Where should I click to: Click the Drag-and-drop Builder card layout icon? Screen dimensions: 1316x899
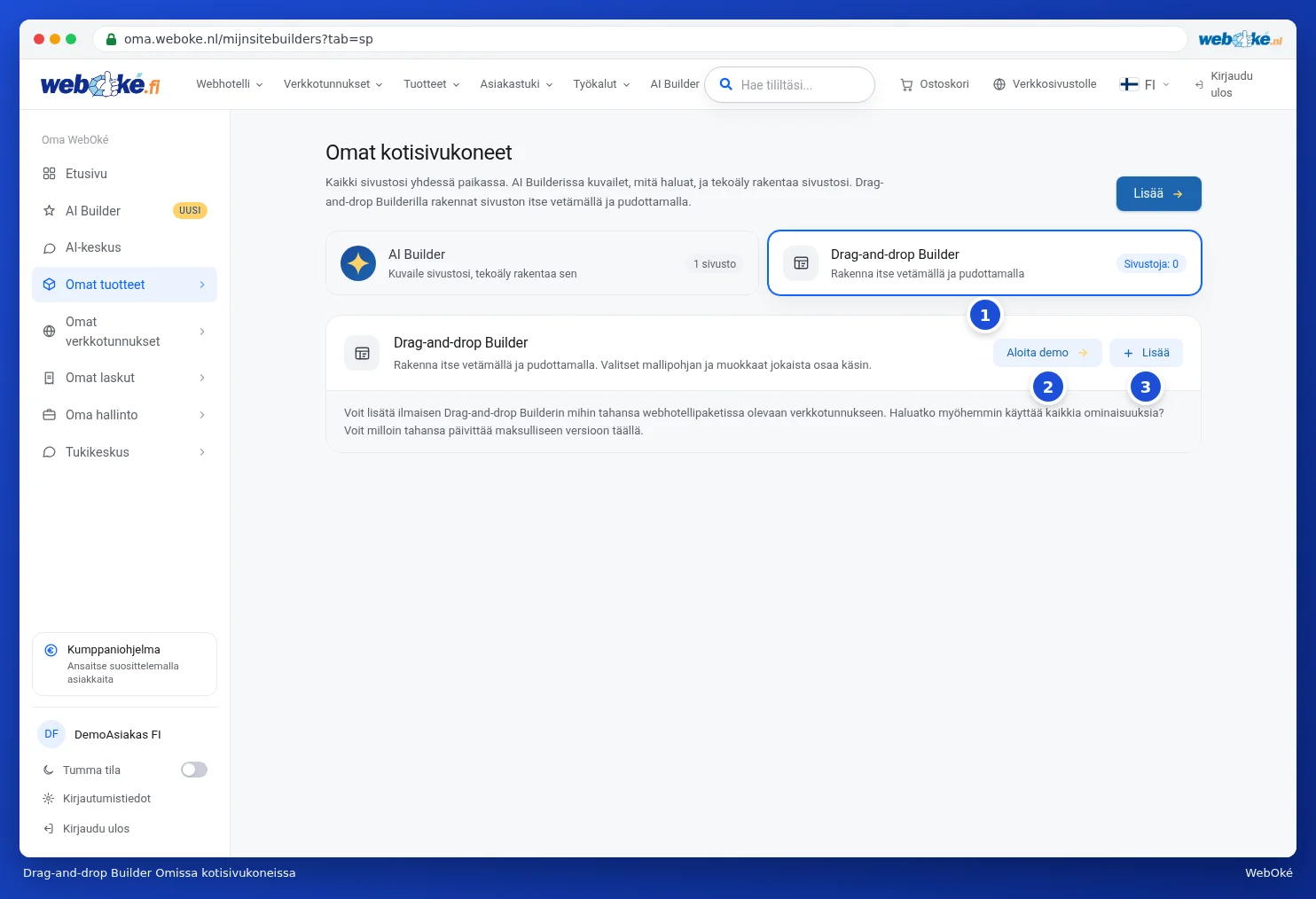click(801, 263)
